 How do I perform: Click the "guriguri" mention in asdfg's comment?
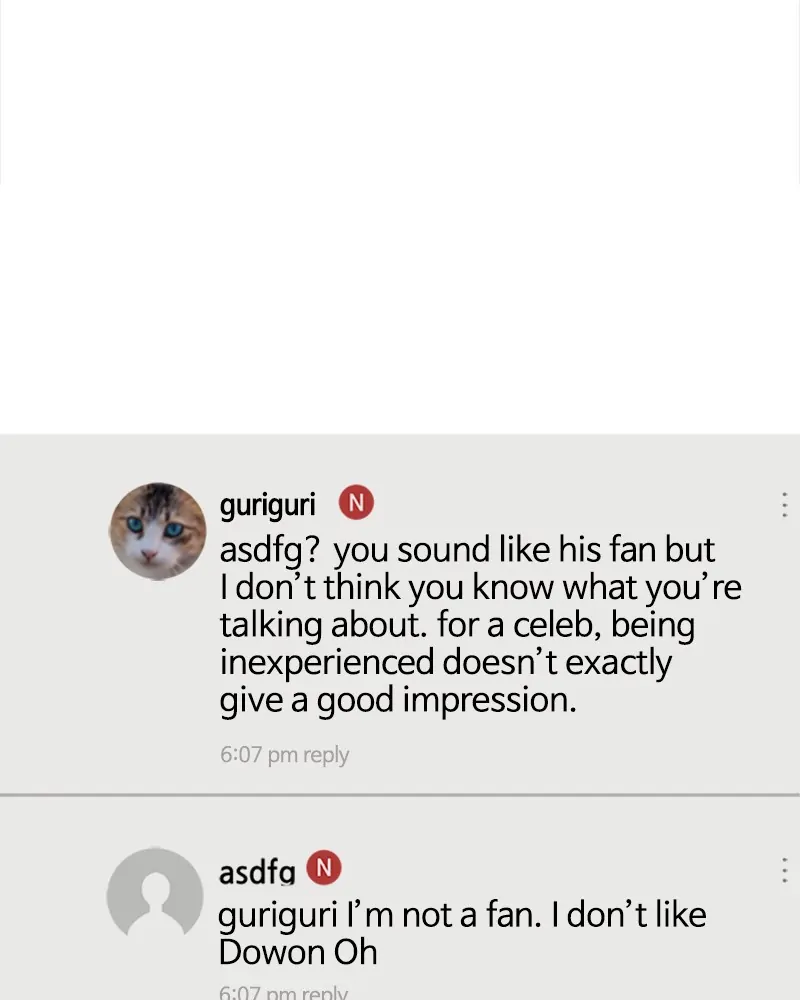[278, 916]
